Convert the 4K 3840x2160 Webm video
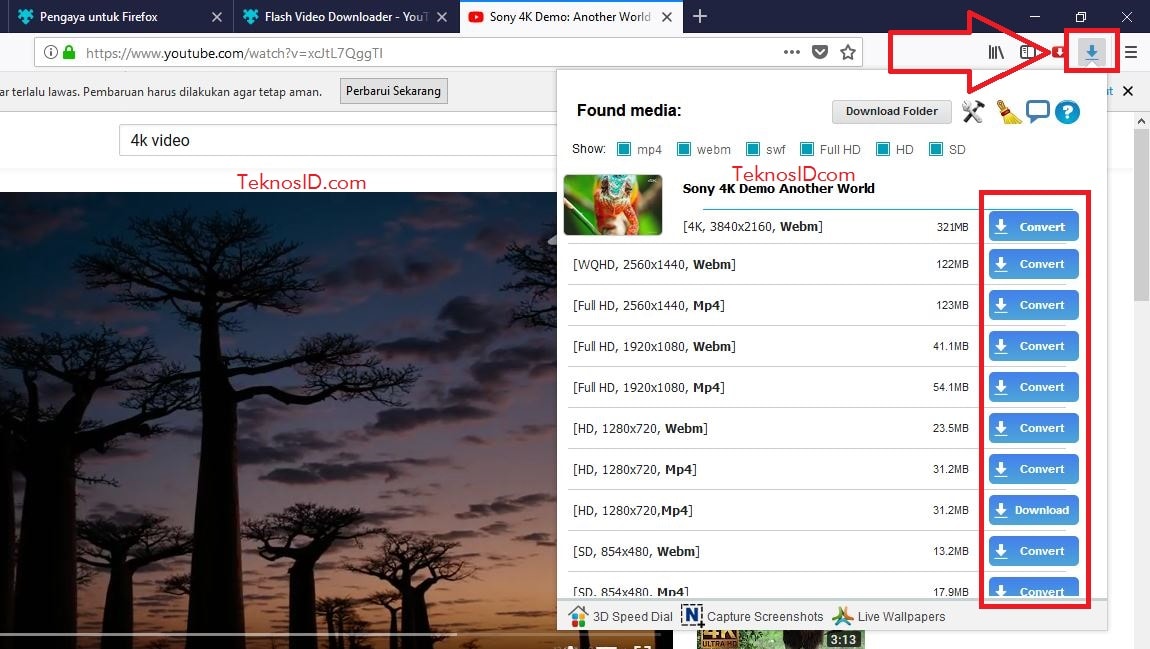1150x649 pixels. click(x=1033, y=227)
